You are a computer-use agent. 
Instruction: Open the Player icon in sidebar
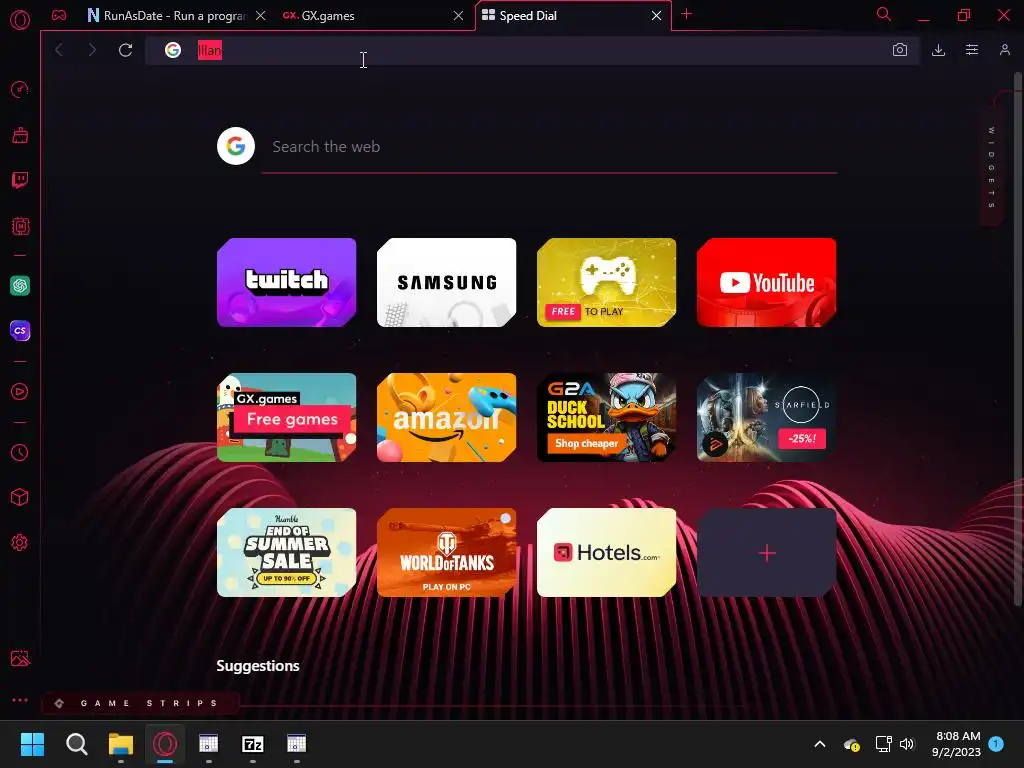(20, 391)
